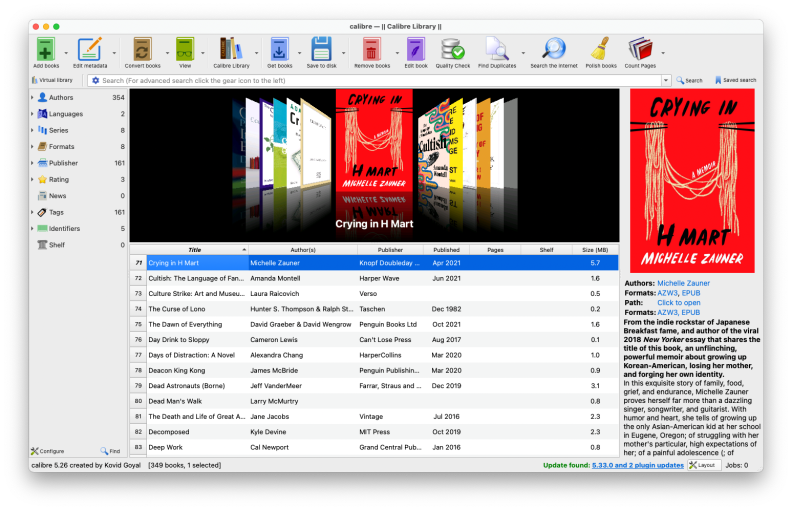This screenshot has height=510, width=792.
Task: Click the Convert books icon
Action: [142, 49]
